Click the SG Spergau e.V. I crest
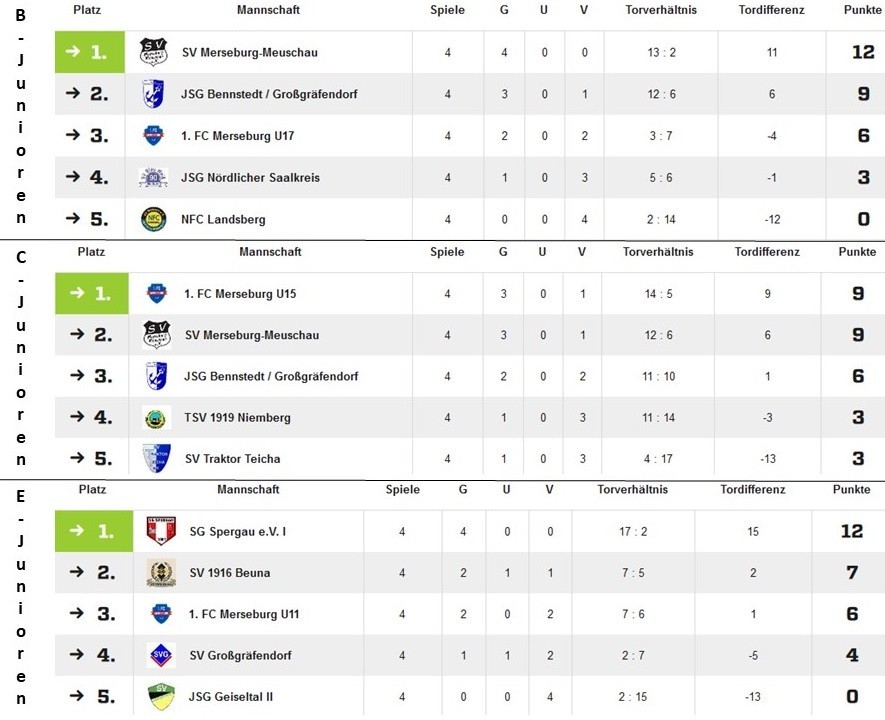885x720 pixels. pos(161,531)
